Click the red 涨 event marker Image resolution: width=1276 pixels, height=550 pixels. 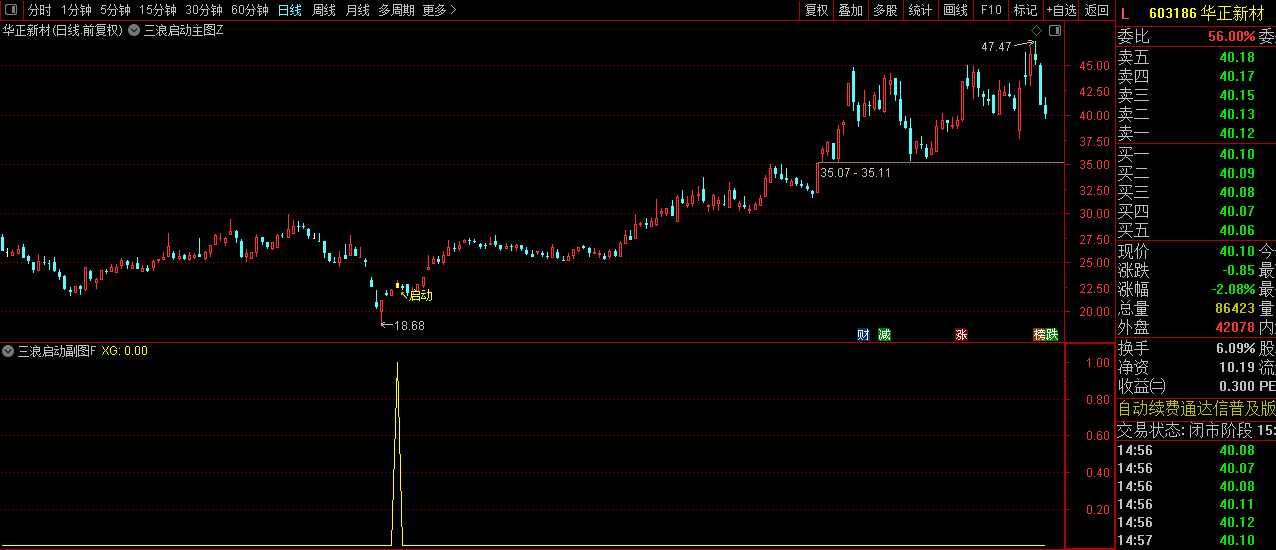(x=961, y=334)
